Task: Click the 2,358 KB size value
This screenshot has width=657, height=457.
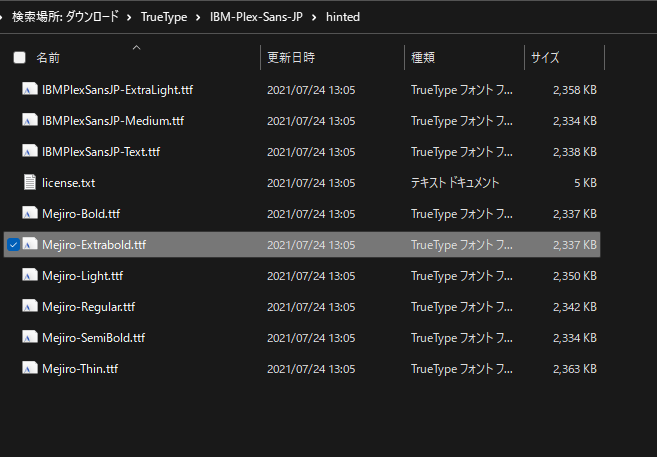Action: [574, 90]
